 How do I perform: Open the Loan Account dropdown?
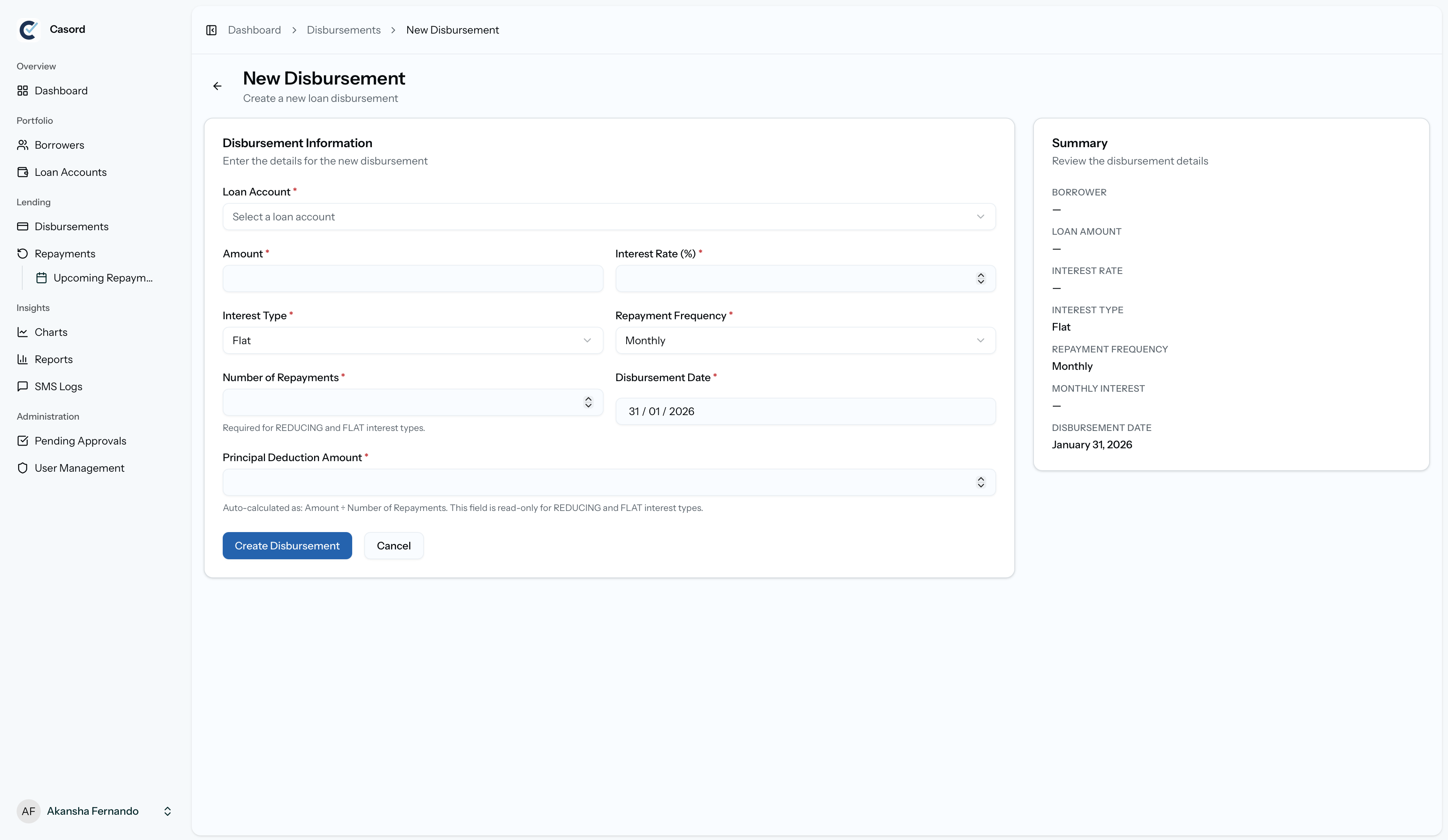608,217
